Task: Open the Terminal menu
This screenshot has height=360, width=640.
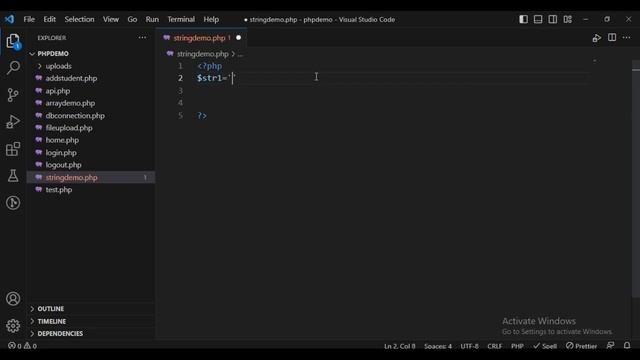Action: pyautogui.click(x=181, y=19)
